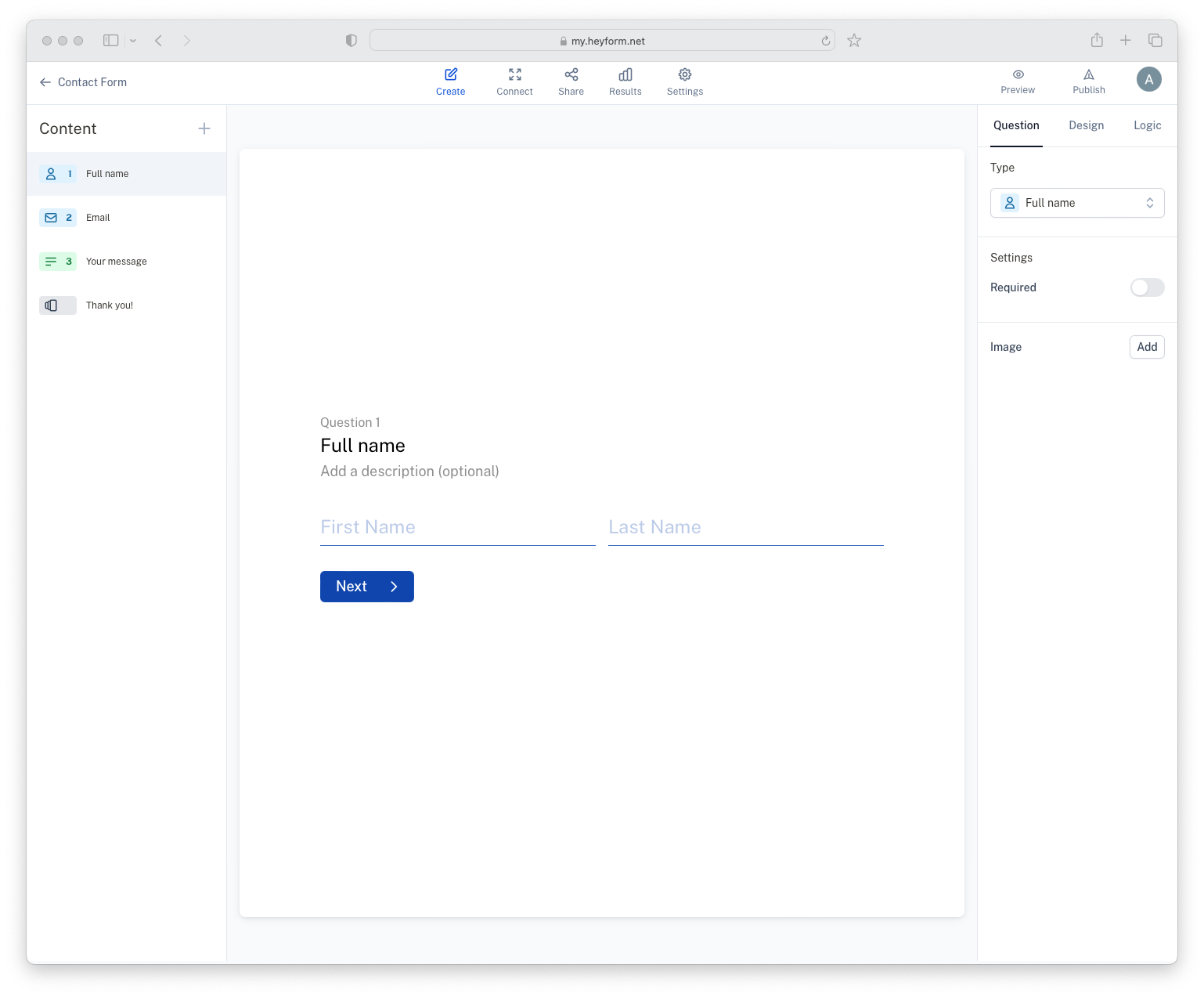This screenshot has height=997, width=1204.
Task: Open a new browser tab
Action: pos(1125,40)
